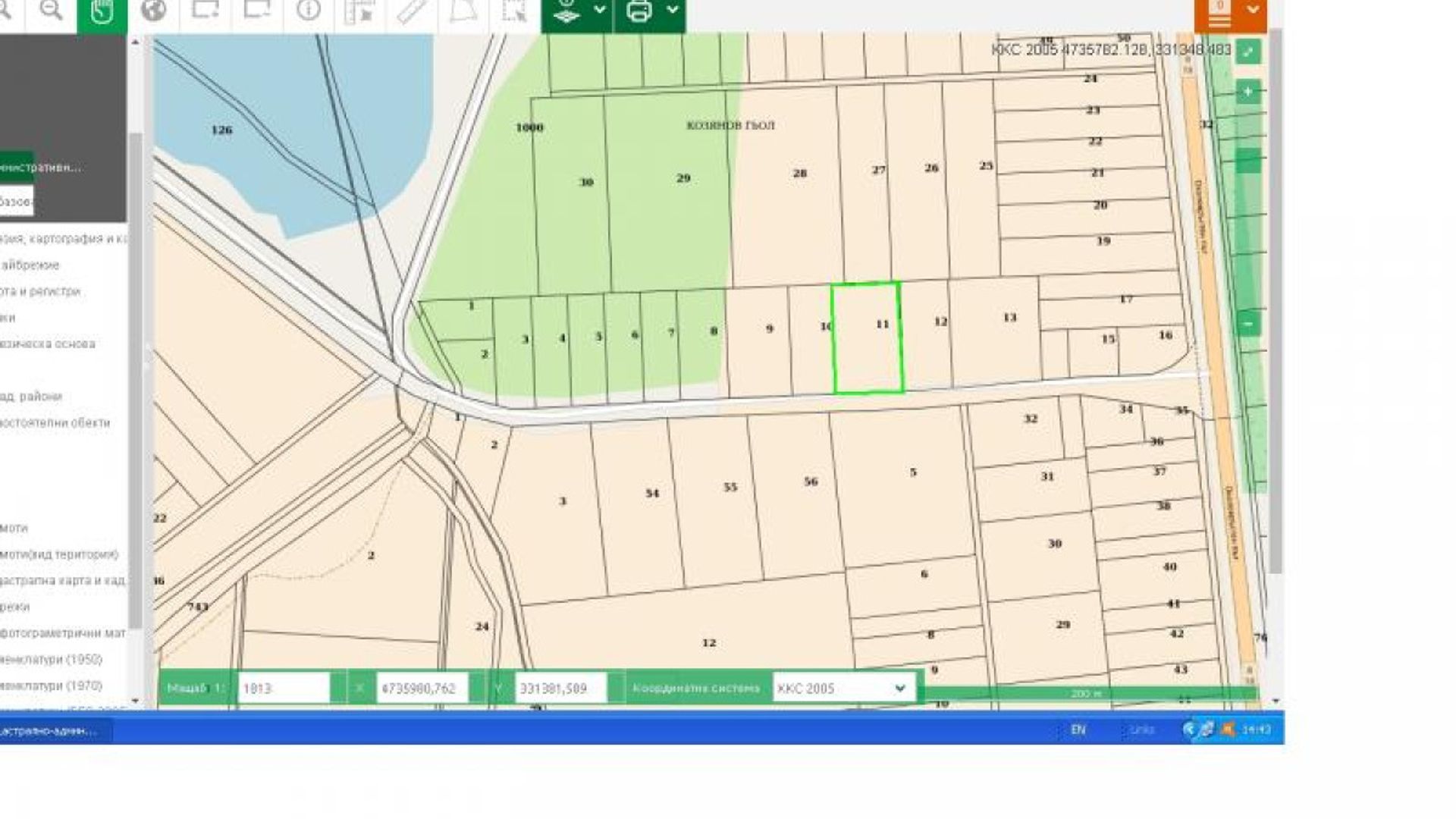The height and width of the screenshot is (819, 1456).
Task: Click the zoom level slider handle
Action: click(1247, 161)
